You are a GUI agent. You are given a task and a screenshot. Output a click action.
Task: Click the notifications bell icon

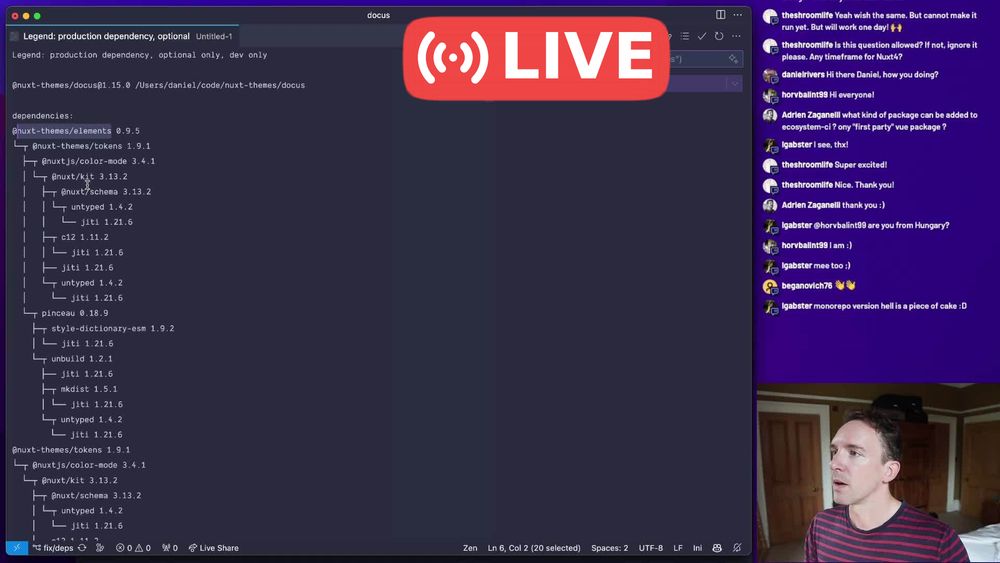pos(737,548)
